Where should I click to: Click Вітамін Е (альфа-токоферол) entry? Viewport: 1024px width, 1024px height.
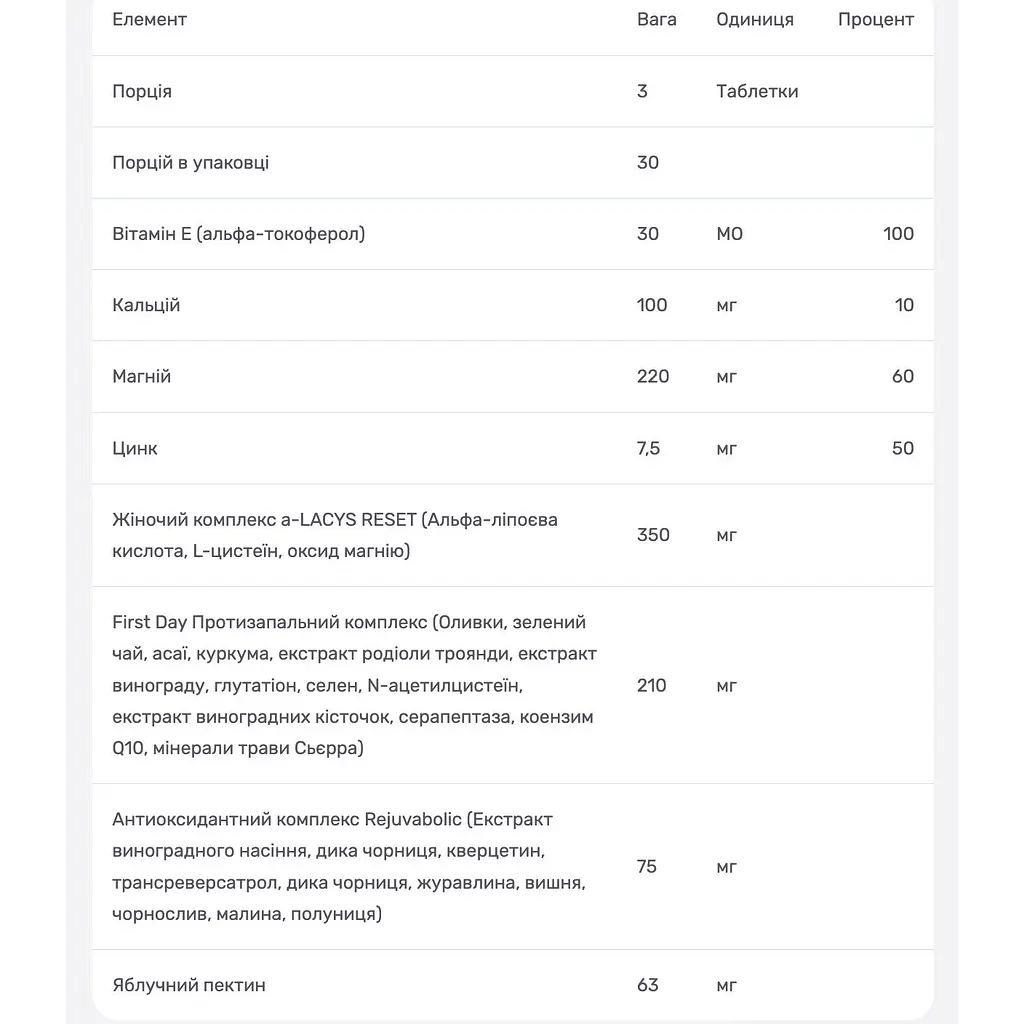(x=238, y=234)
